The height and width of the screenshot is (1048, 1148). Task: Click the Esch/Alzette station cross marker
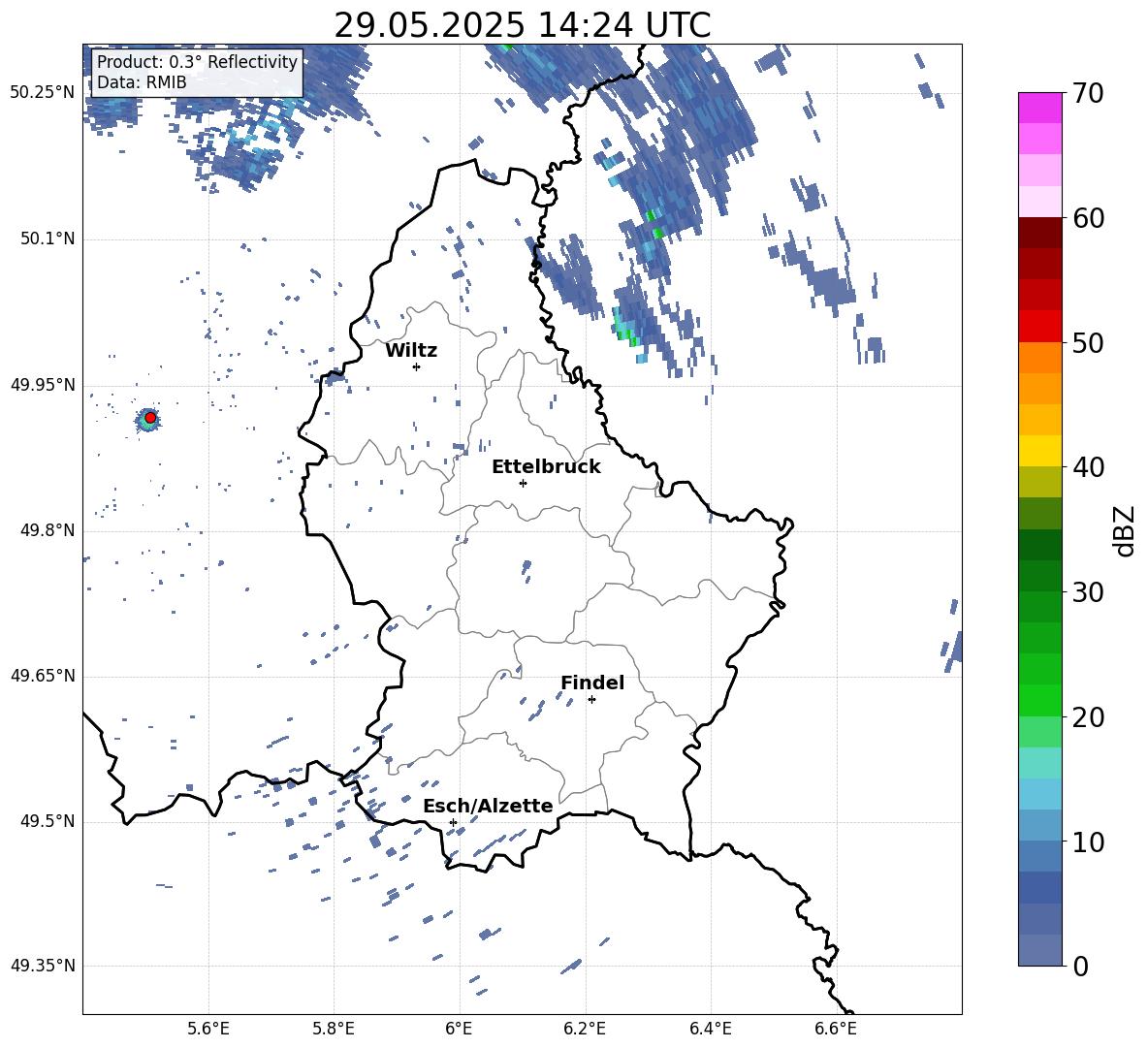coord(453,822)
